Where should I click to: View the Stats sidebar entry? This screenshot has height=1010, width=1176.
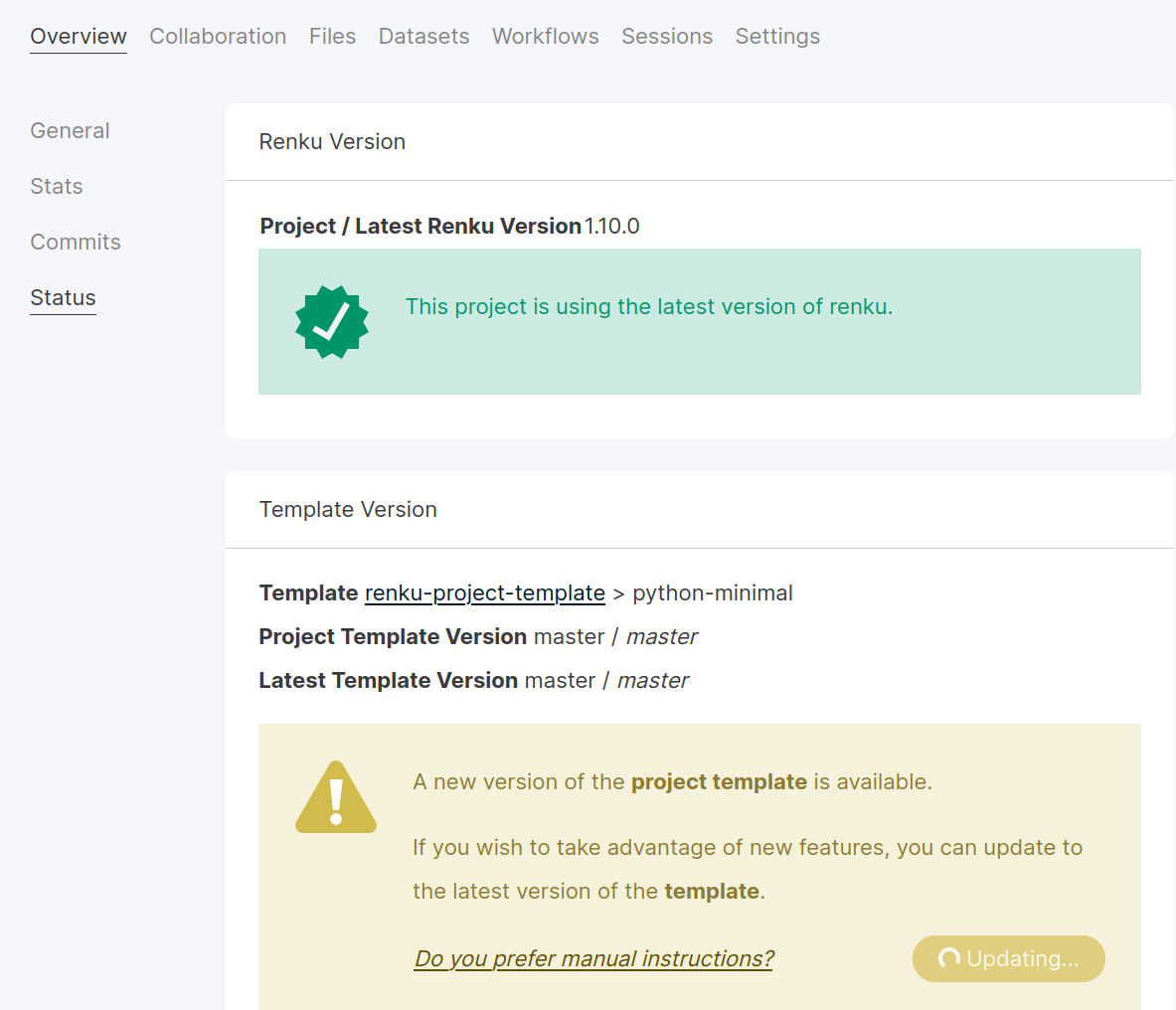pos(56,186)
